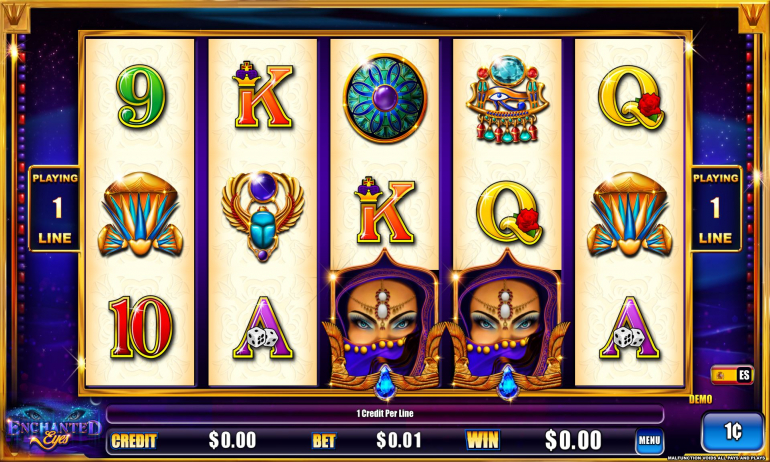The height and width of the screenshot is (462, 770).
Task: Click the Enchanted Eyes game logo
Action: click(x=53, y=431)
